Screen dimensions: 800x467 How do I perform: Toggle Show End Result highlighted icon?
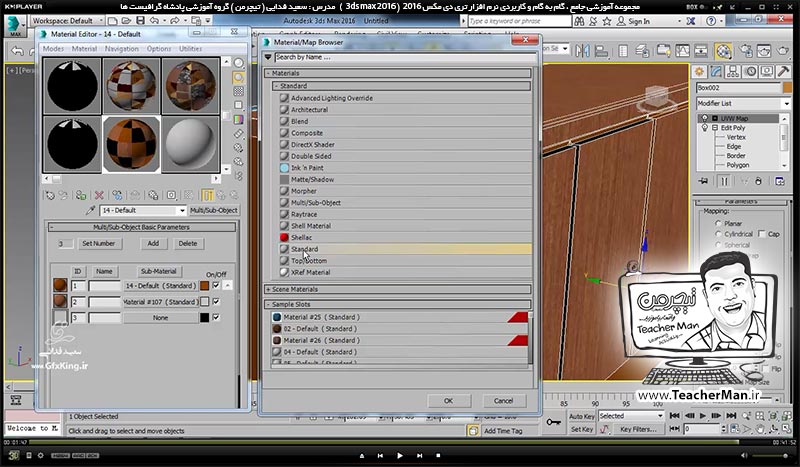(207, 195)
